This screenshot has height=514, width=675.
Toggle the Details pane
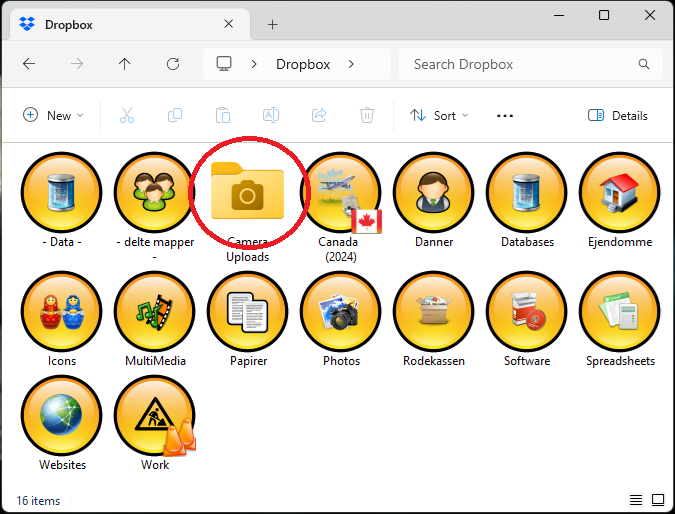point(618,115)
